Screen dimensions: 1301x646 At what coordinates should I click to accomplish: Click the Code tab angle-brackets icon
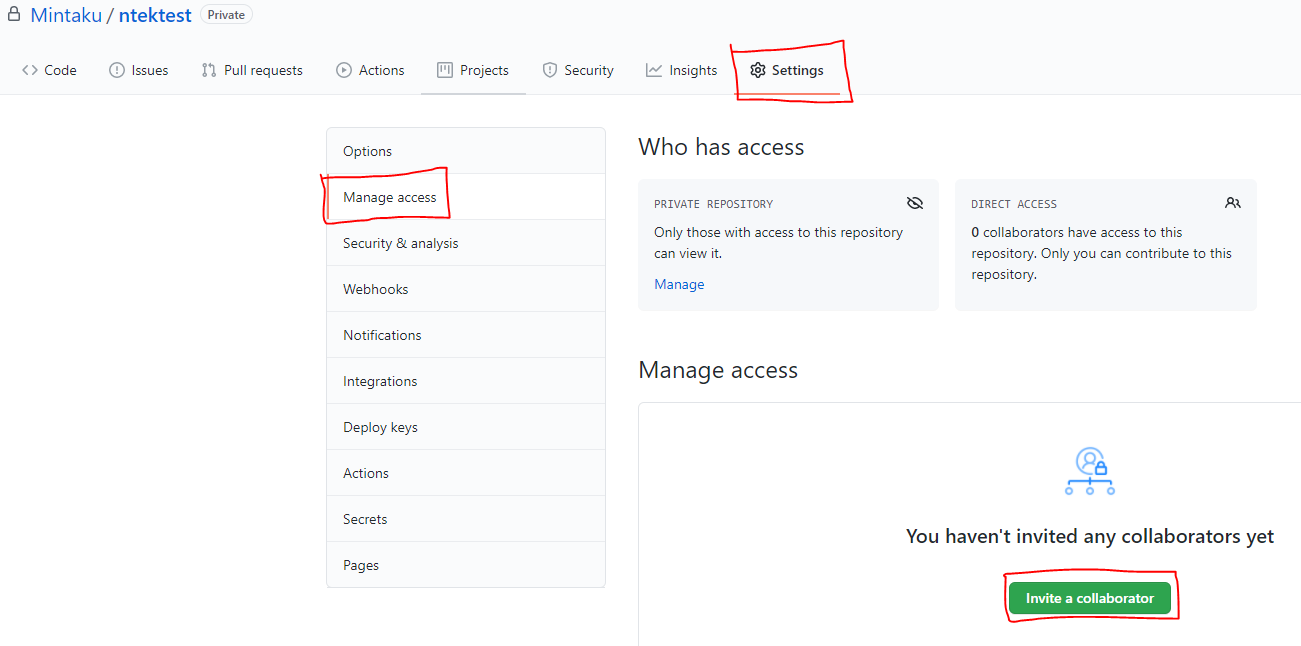(x=30, y=70)
